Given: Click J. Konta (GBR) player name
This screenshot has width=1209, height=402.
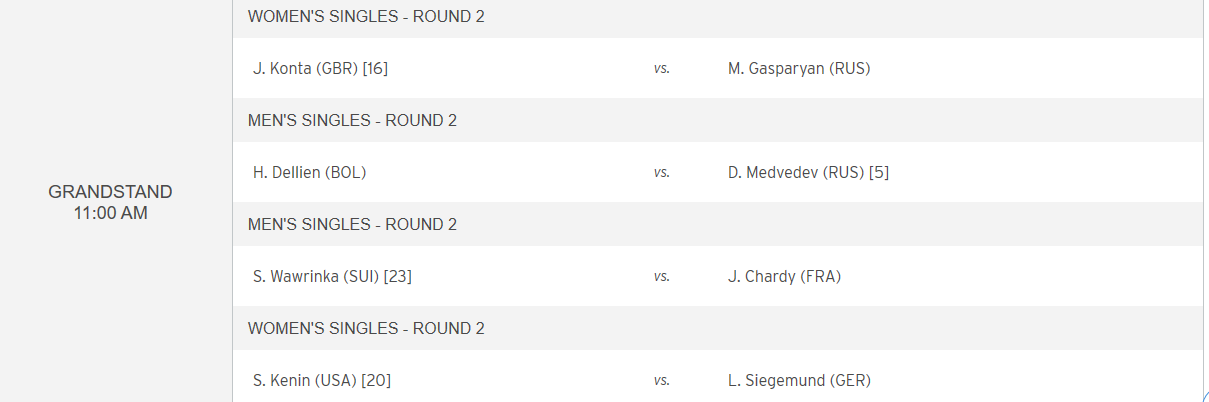Looking at the screenshot, I should (305, 69).
